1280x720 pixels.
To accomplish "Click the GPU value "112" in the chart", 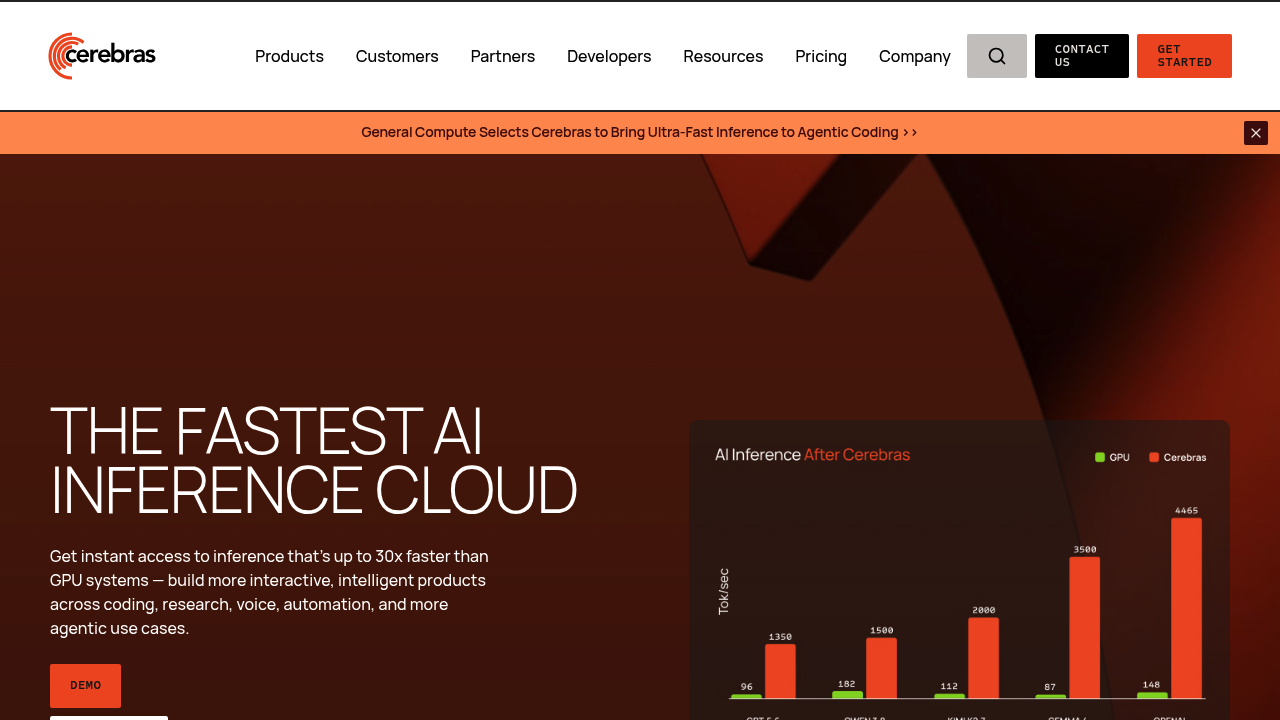I will pyautogui.click(x=949, y=687).
